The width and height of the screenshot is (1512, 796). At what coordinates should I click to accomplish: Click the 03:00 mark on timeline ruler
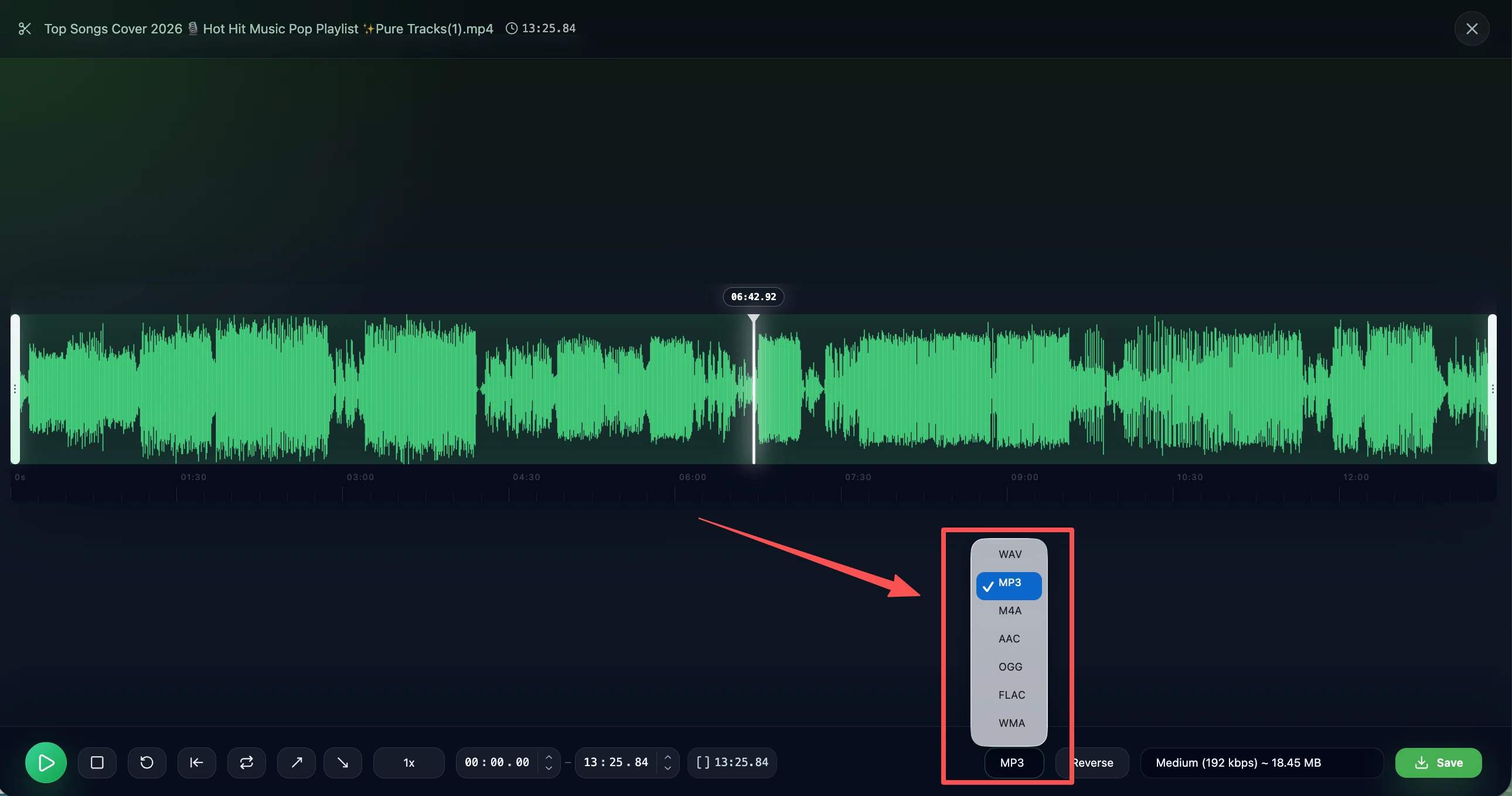[360, 477]
